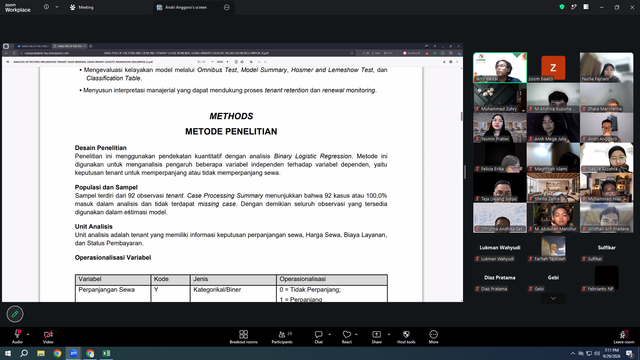Open Windows Start menu
The width and height of the screenshot is (640, 360).
click(8, 353)
